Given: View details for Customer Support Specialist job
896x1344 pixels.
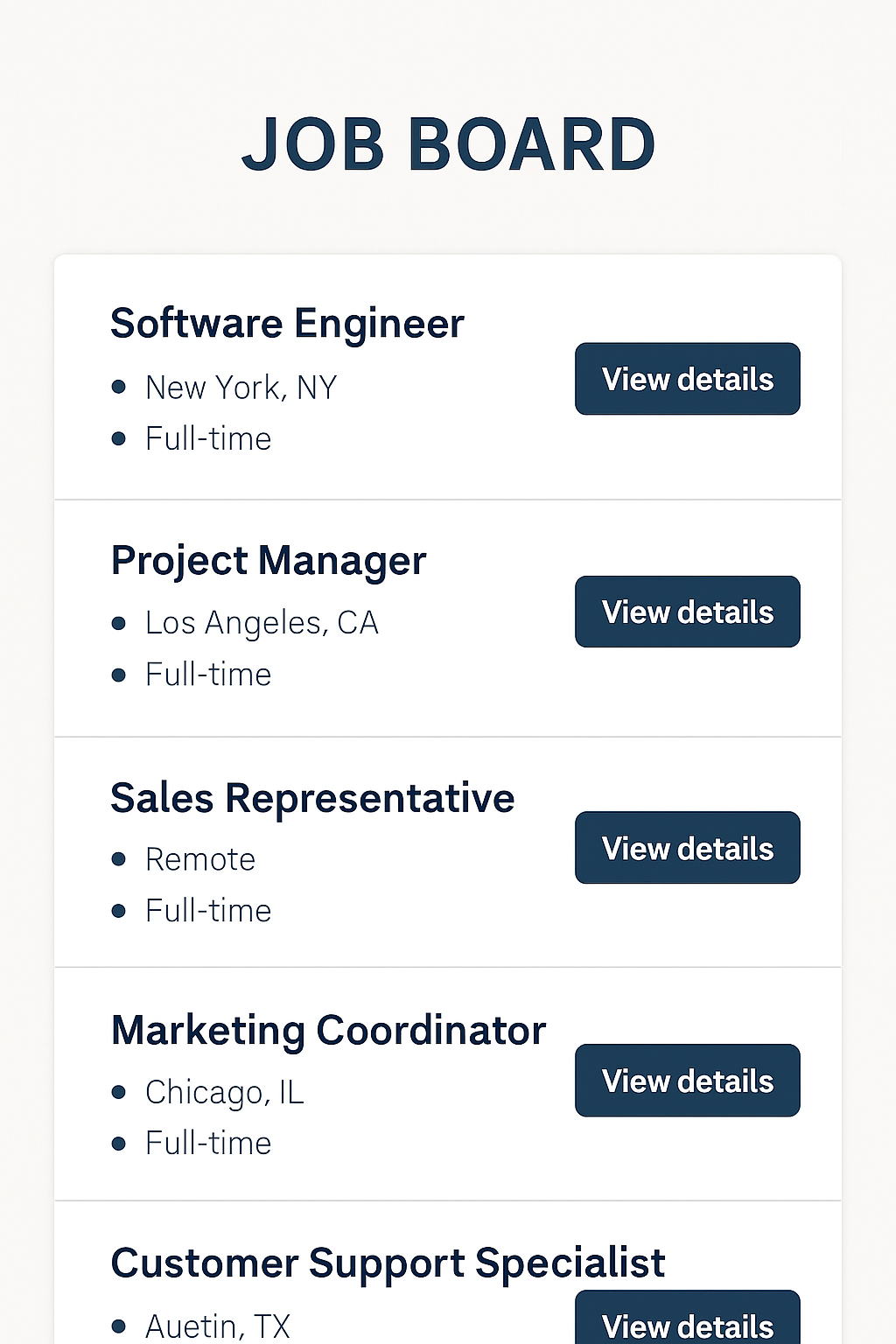Looking at the screenshot, I should (687, 1323).
